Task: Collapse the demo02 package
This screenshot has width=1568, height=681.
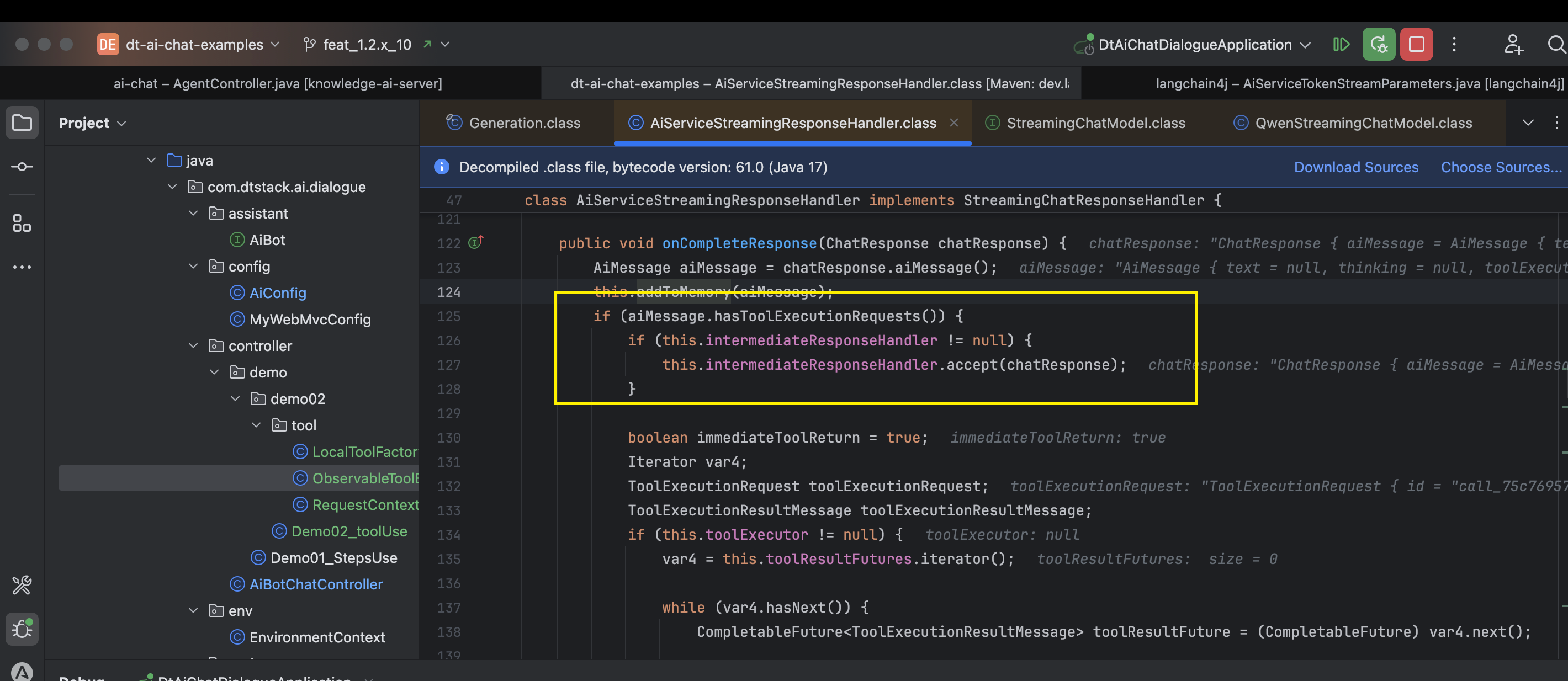Action: 236,398
